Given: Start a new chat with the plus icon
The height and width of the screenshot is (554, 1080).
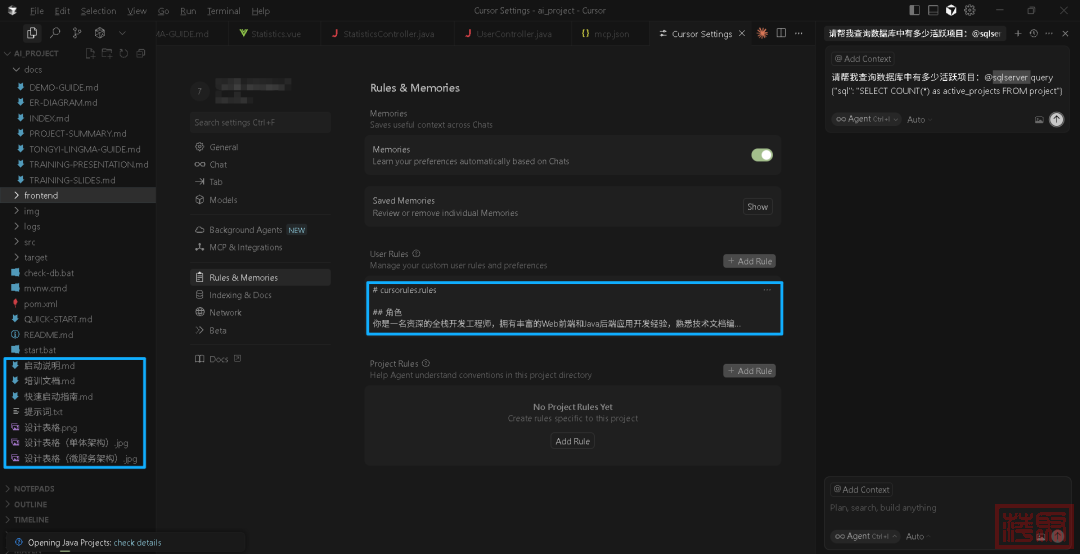Looking at the screenshot, I should coord(1018,33).
